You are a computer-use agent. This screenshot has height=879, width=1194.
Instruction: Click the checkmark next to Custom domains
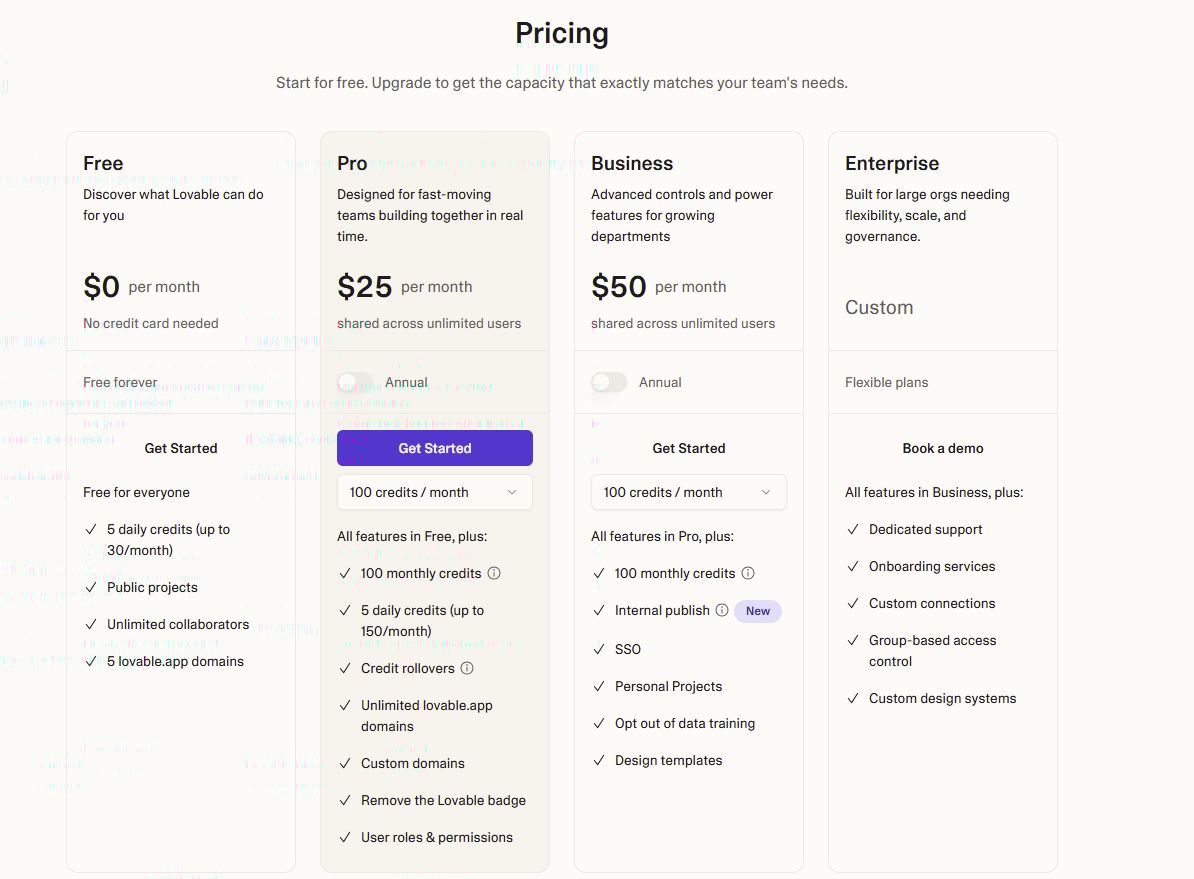(345, 763)
